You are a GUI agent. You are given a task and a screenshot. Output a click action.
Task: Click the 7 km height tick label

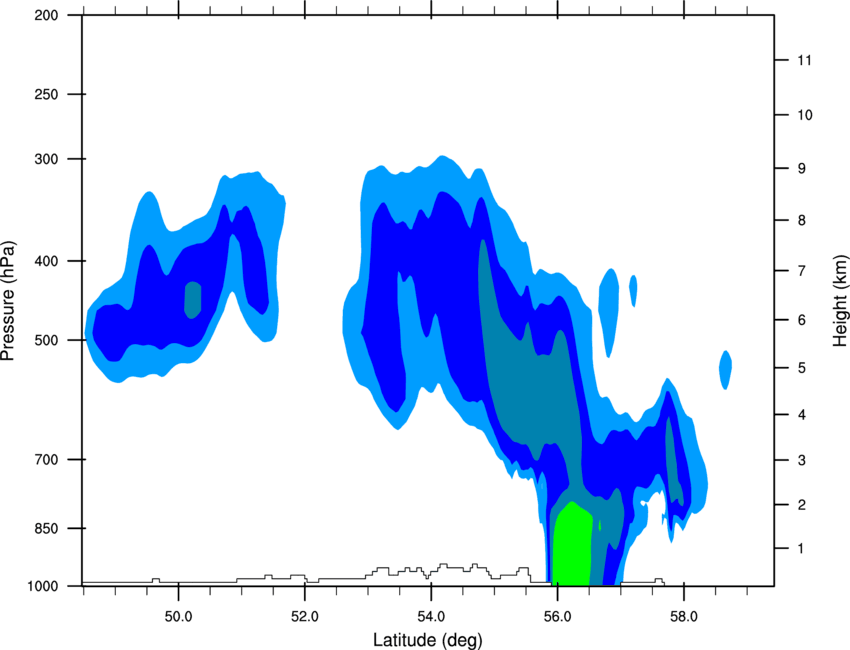(802, 271)
